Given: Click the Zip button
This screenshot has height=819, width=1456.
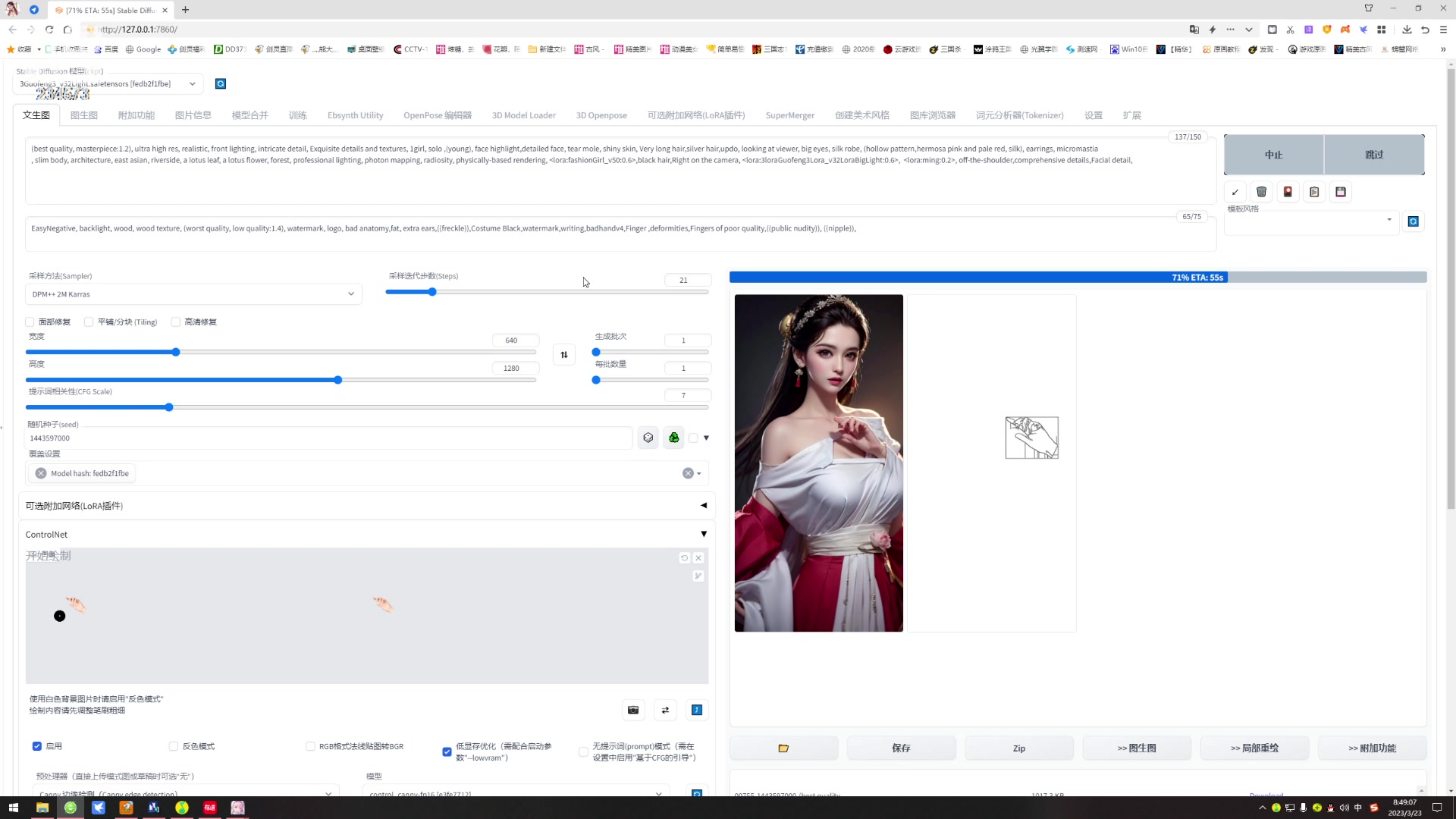Looking at the screenshot, I should pos(1019,748).
